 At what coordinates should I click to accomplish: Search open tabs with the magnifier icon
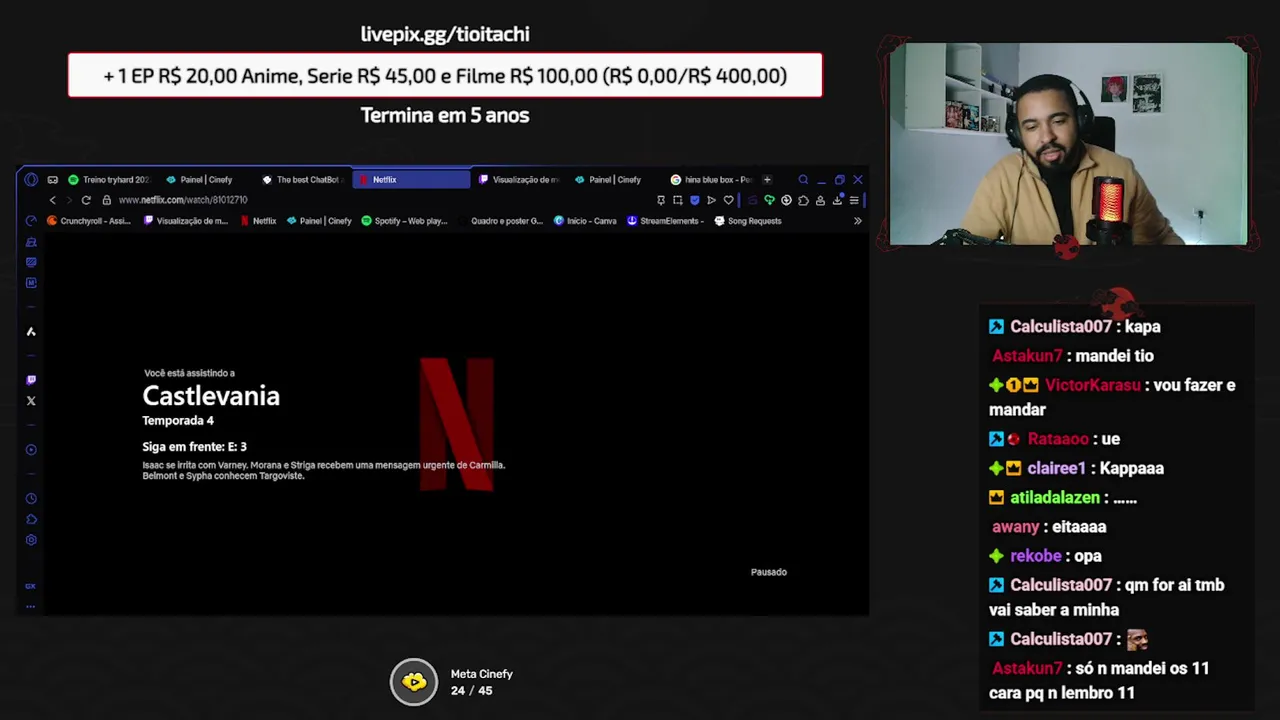(x=803, y=180)
